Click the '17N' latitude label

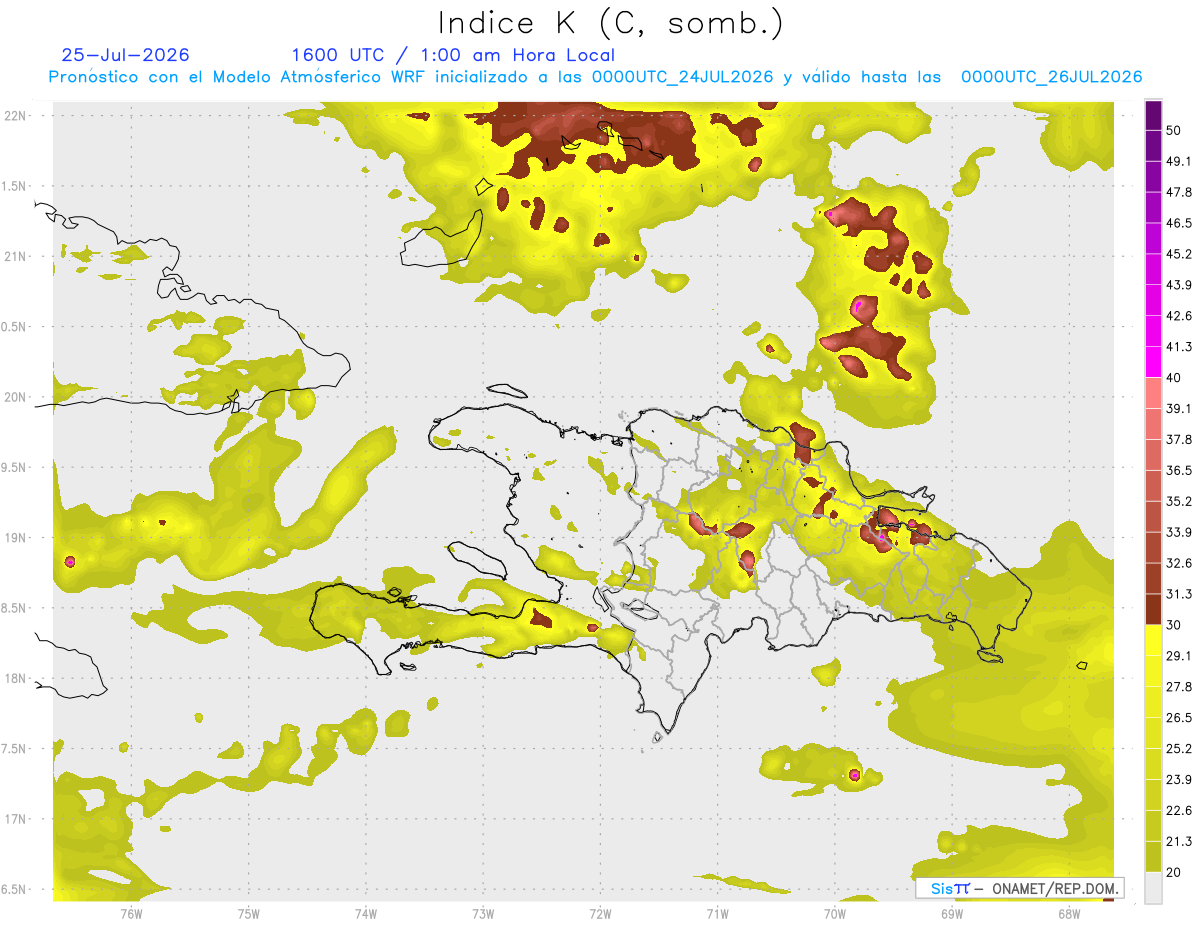[x=16, y=819]
